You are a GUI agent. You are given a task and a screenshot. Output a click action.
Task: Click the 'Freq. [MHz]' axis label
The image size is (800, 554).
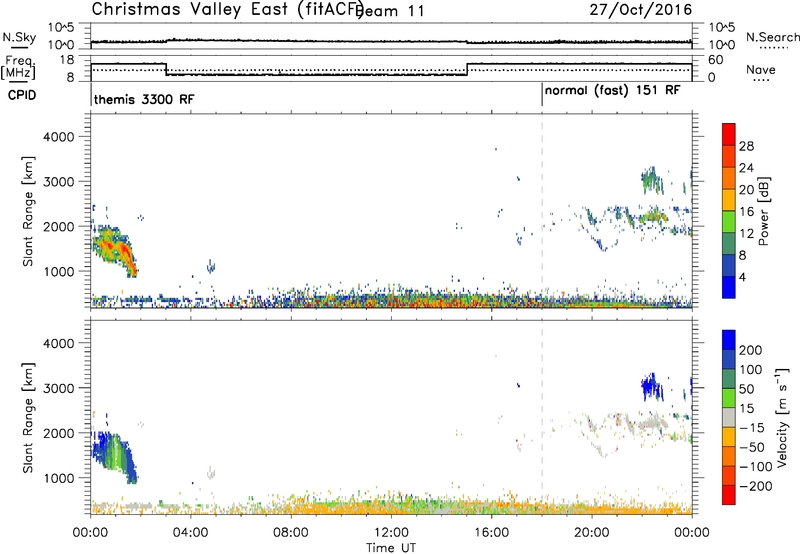[18, 67]
